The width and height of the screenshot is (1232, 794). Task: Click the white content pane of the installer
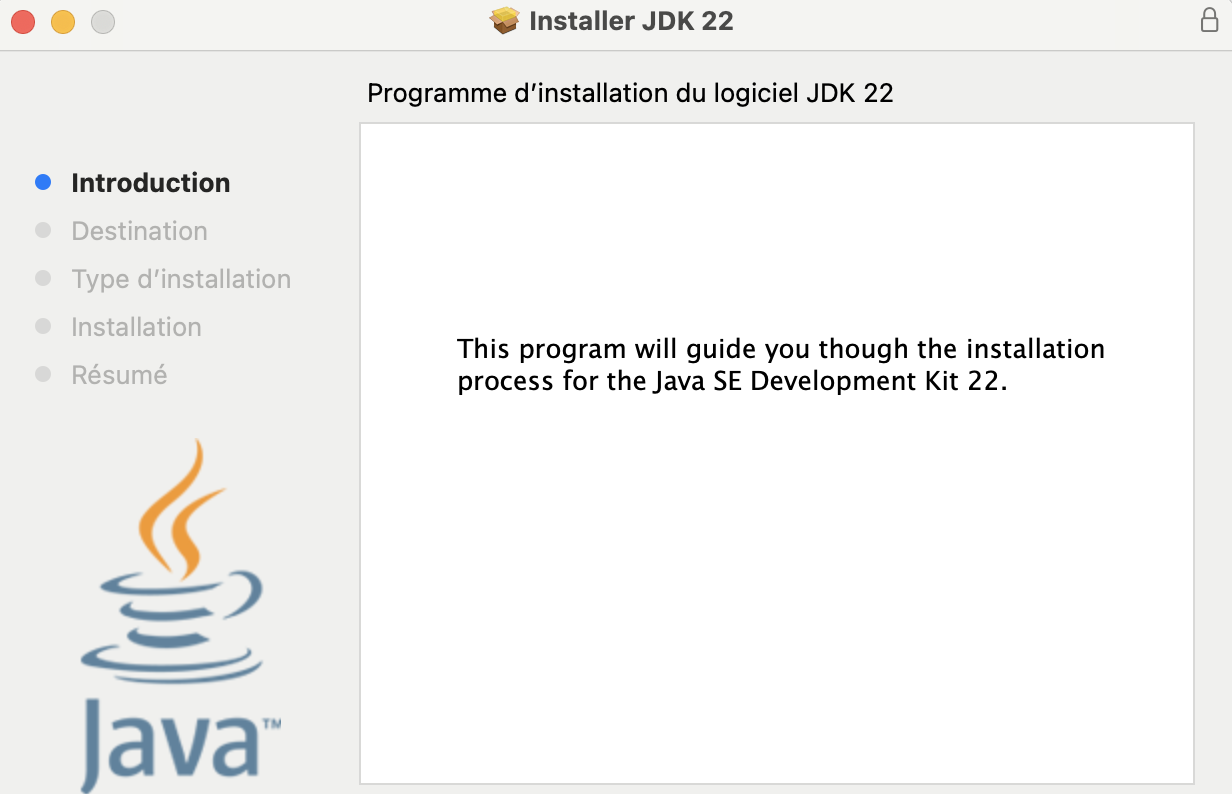[x=776, y=550]
